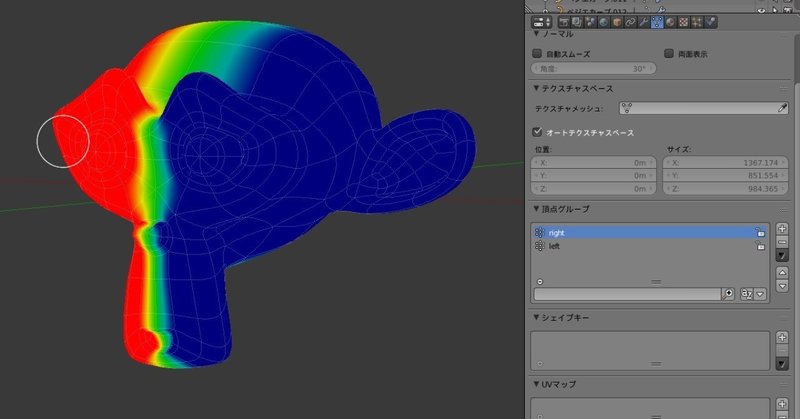Click the 位置 X 0m field
This screenshot has height=419, width=800.
coord(593,162)
